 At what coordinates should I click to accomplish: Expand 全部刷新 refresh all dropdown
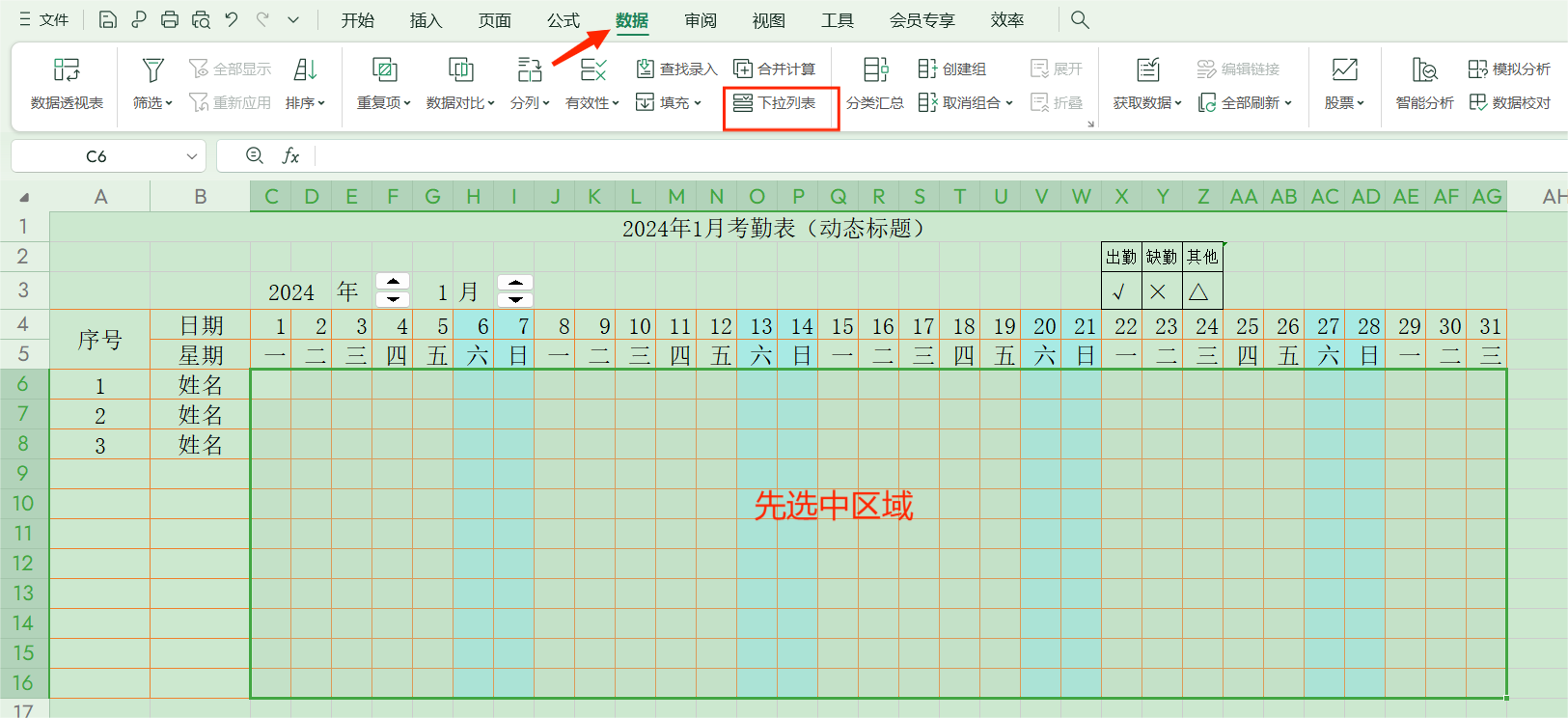[x=1288, y=103]
